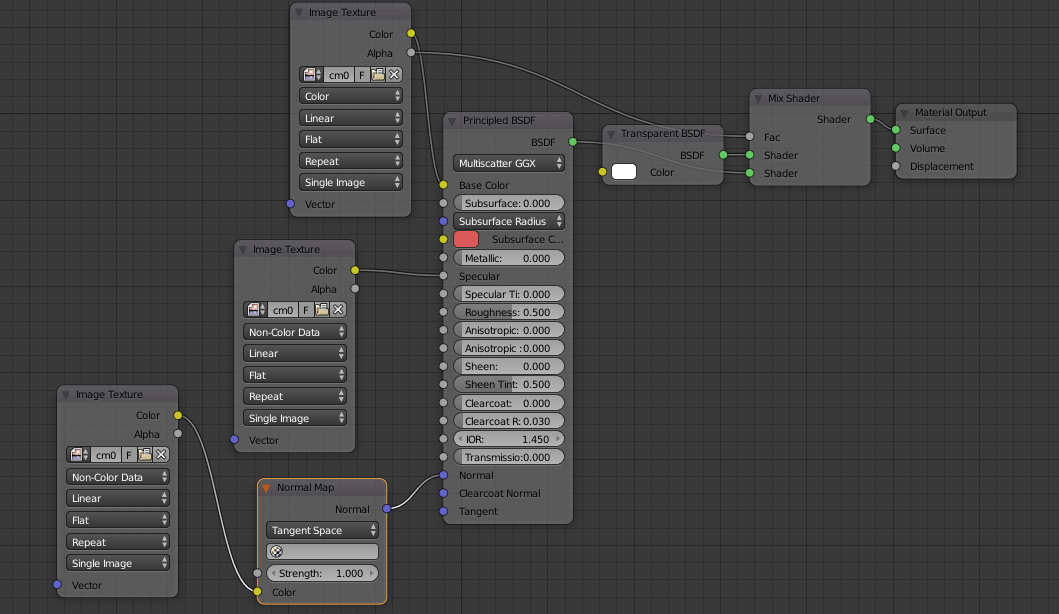Screen dimensions: 1059x614
Task: Open the Multiscatter GGX distribution dropdown
Action: point(508,162)
